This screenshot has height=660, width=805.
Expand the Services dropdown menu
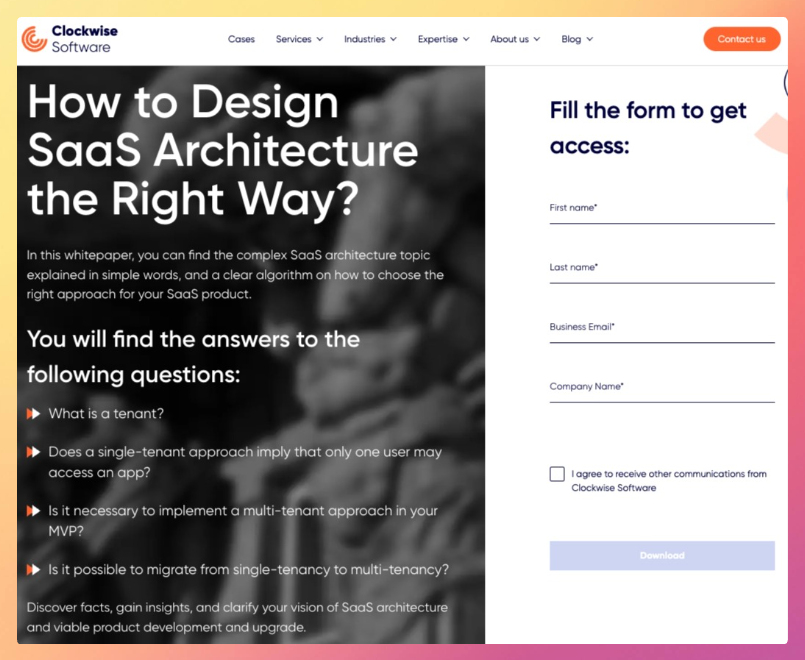click(x=299, y=39)
